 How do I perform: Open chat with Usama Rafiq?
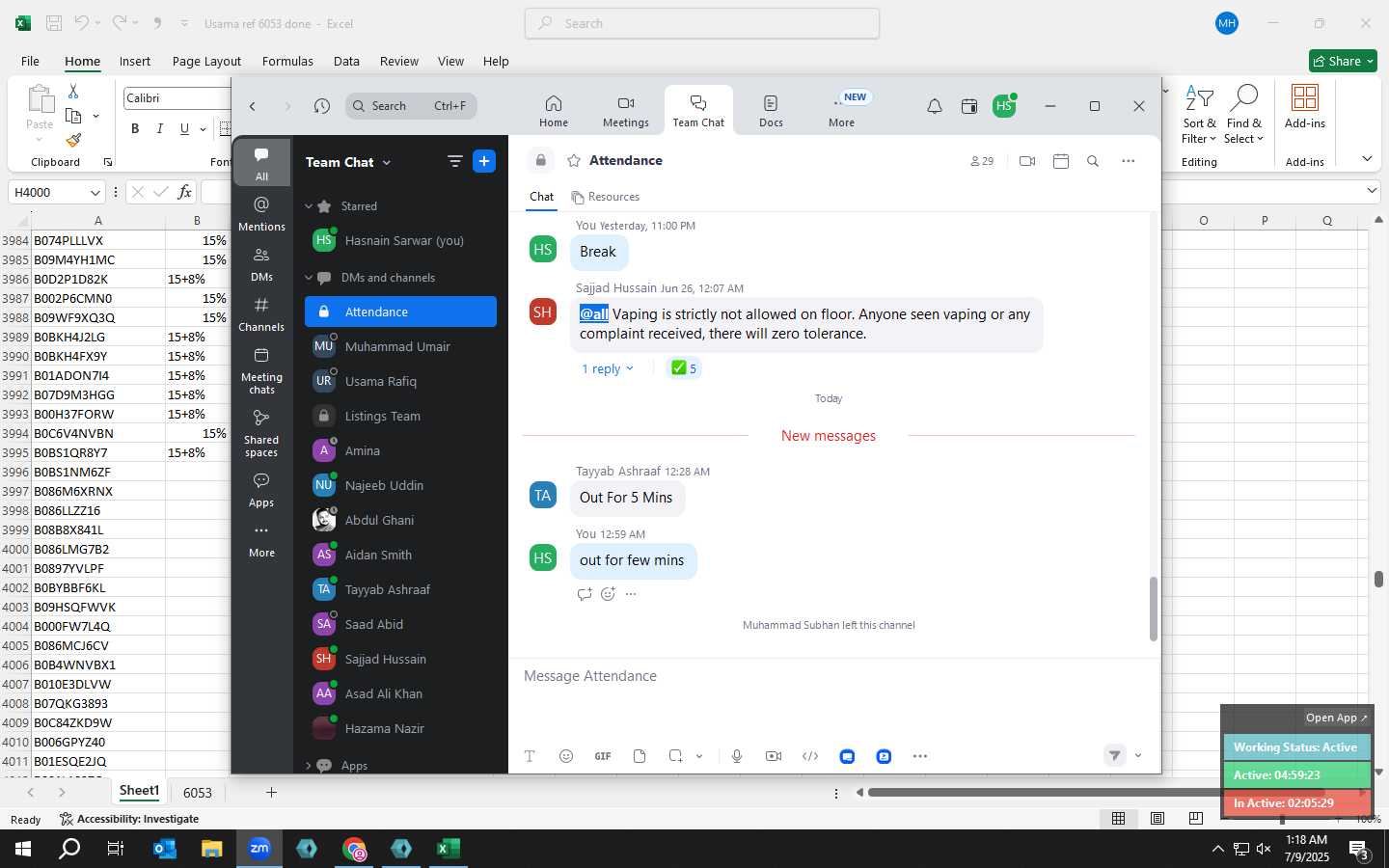coord(400,381)
